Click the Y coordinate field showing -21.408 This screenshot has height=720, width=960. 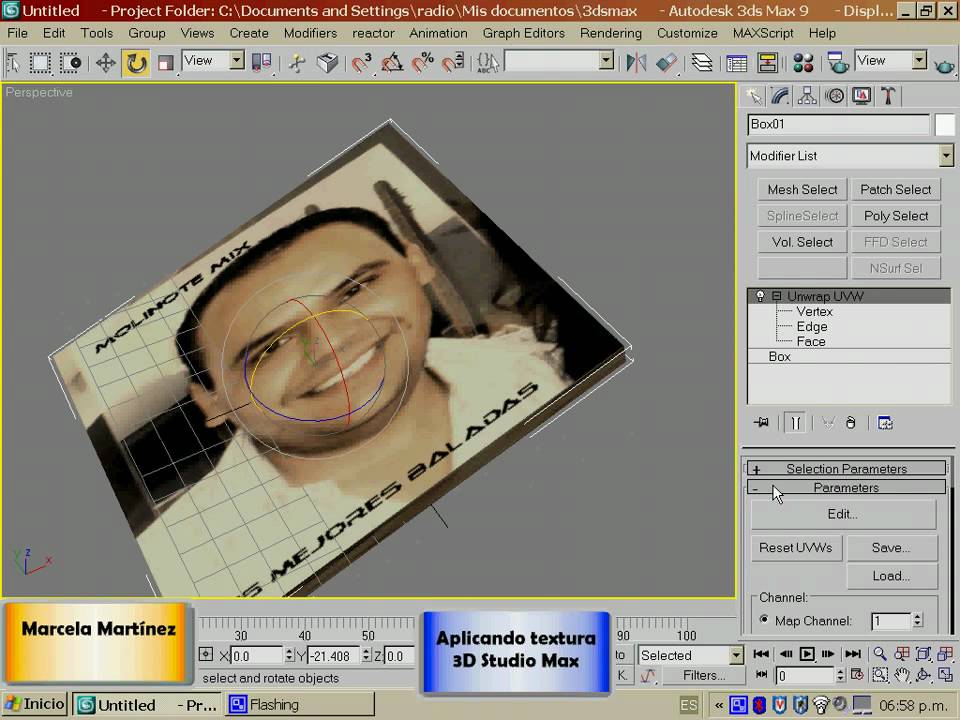tap(334, 656)
